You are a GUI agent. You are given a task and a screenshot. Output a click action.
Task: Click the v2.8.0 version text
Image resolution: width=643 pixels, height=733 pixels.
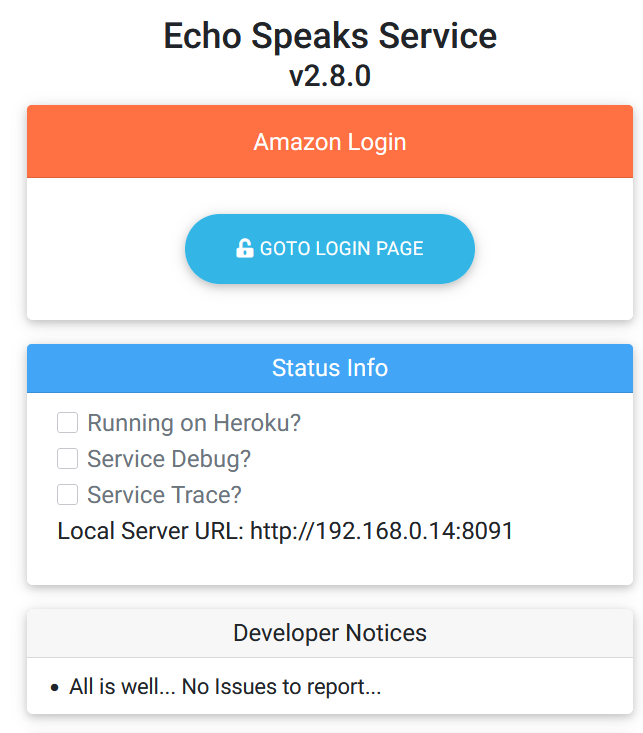pyautogui.click(x=330, y=76)
